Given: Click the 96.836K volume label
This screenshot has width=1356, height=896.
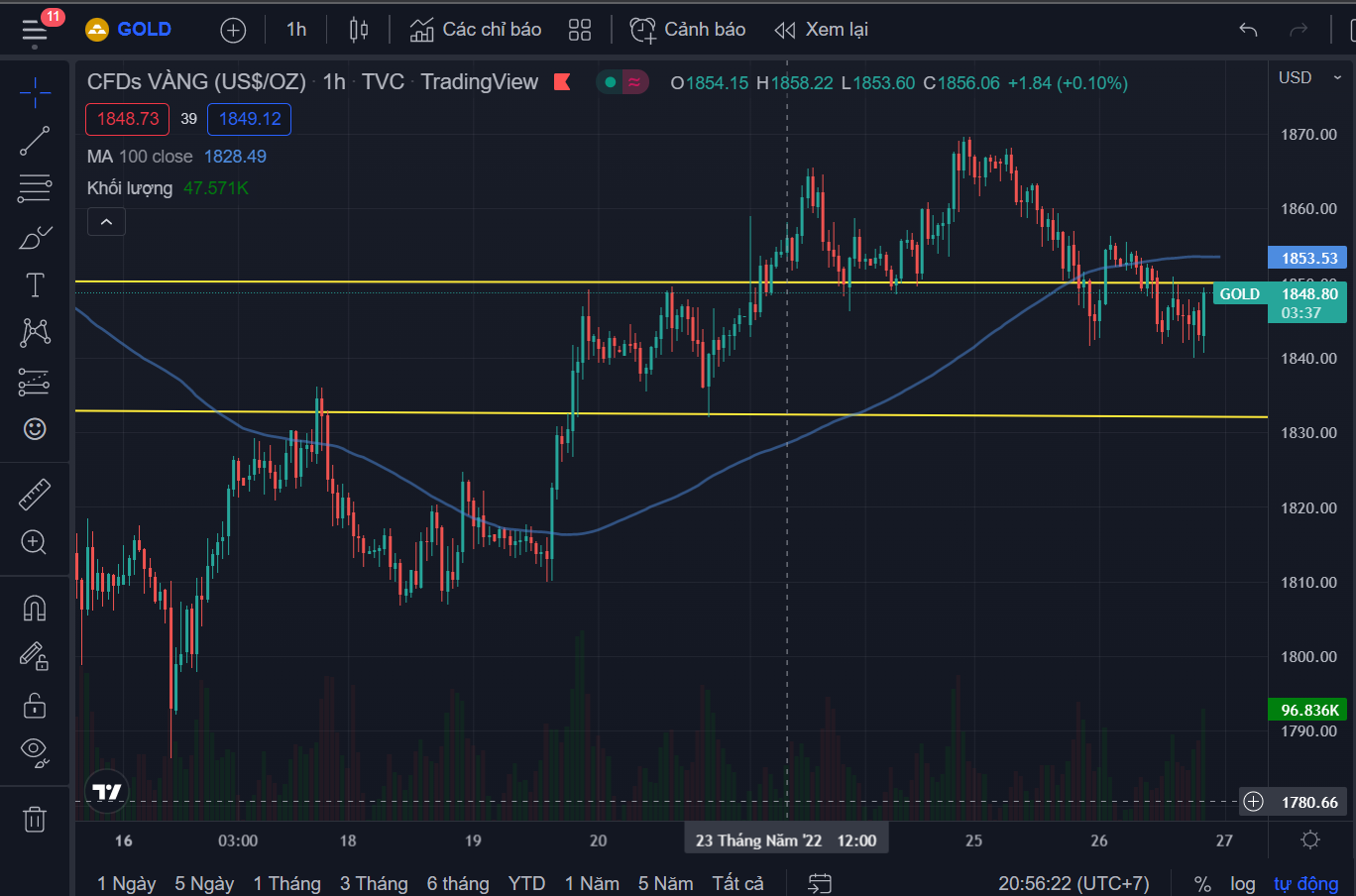Looking at the screenshot, I should click(x=1307, y=710).
